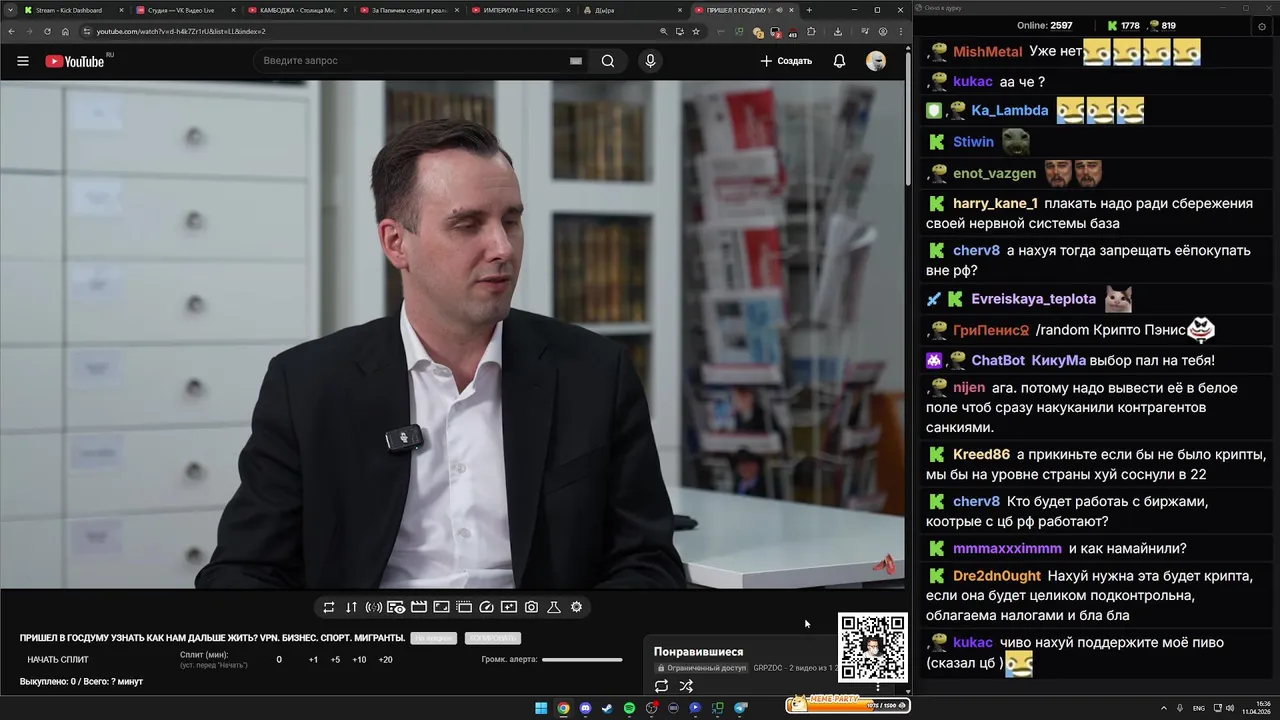Open the playback speed gauge icon
1280x720 pixels.
(486, 607)
